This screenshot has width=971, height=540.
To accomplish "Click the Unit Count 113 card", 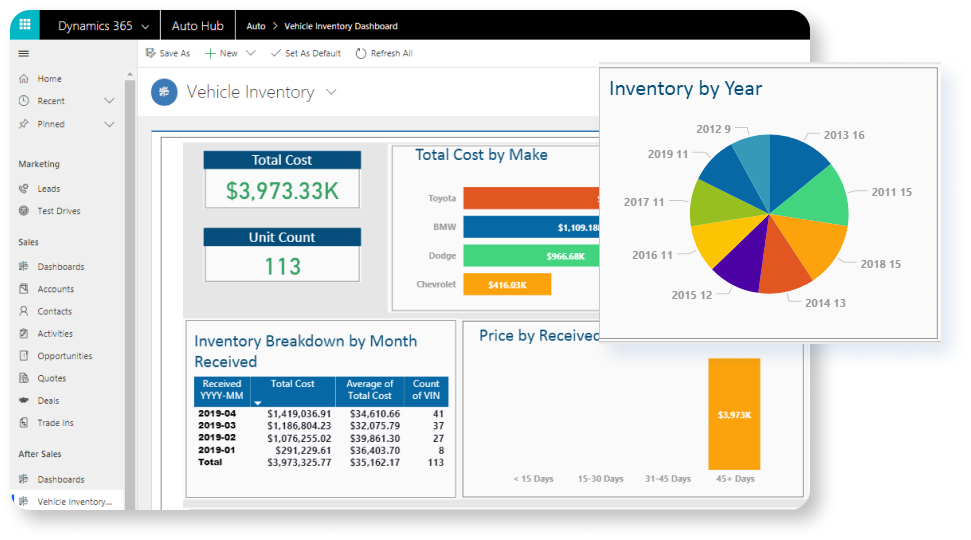I will click(x=282, y=255).
